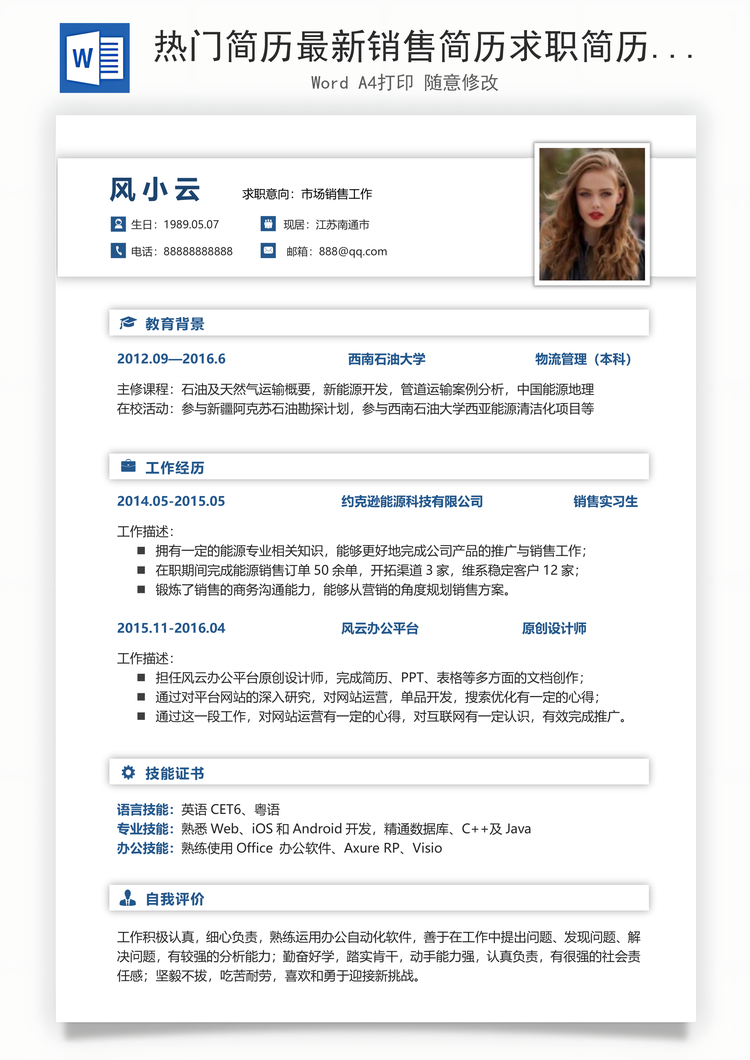Click subtitle Word A4打印 随意修改
This screenshot has width=750, height=1060.
pos(404,82)
